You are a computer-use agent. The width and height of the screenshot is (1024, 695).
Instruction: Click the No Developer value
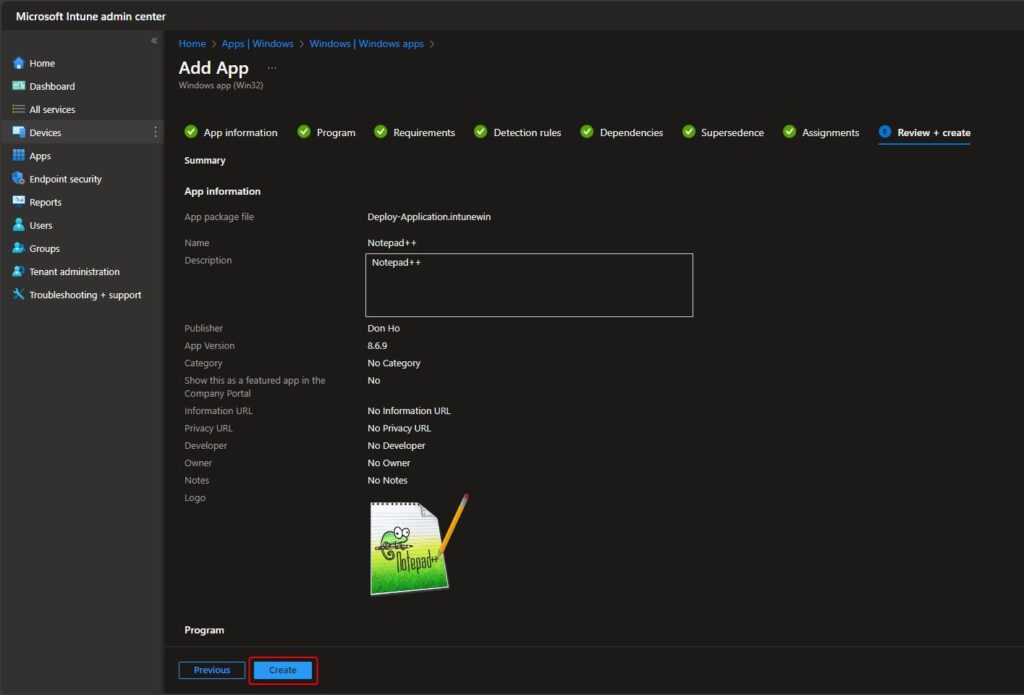[x=396, y=445]
